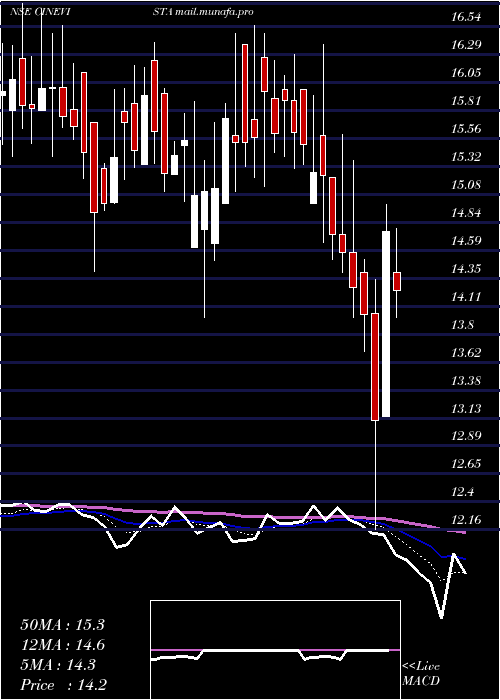Screen dimensions: 500x700
Task: Click the 14.35 price axis label
Action: (466, 269)
